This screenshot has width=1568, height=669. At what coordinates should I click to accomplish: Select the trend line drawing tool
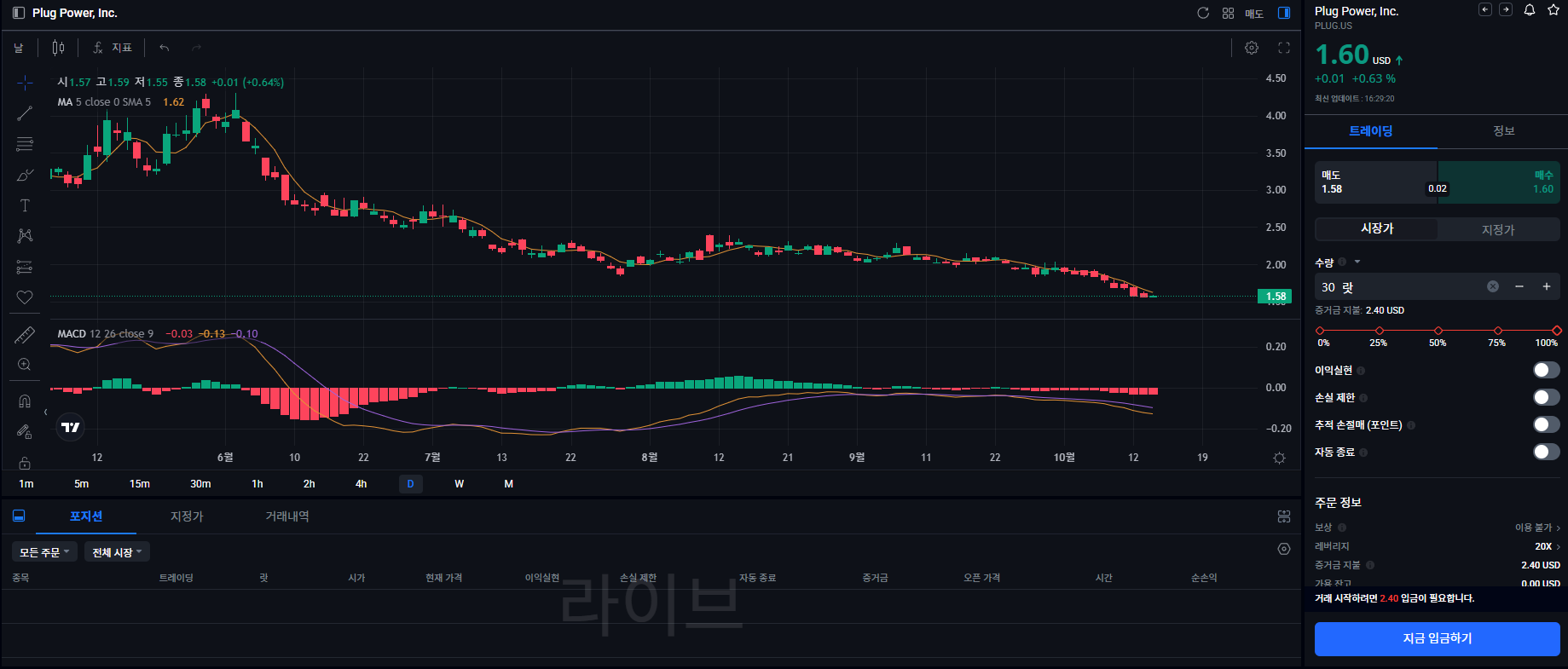pos(25,113)
